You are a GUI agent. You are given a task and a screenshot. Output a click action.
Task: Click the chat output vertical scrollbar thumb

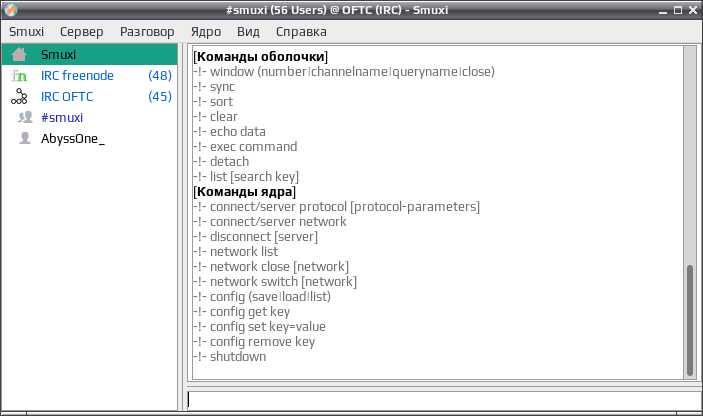pyautogui.click(x=690, y=321)
